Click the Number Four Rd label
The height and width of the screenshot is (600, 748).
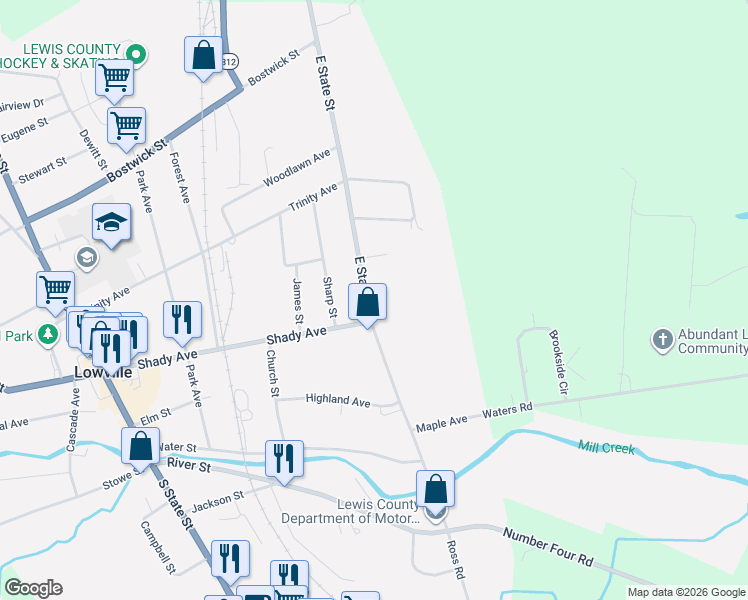(548, 547)
